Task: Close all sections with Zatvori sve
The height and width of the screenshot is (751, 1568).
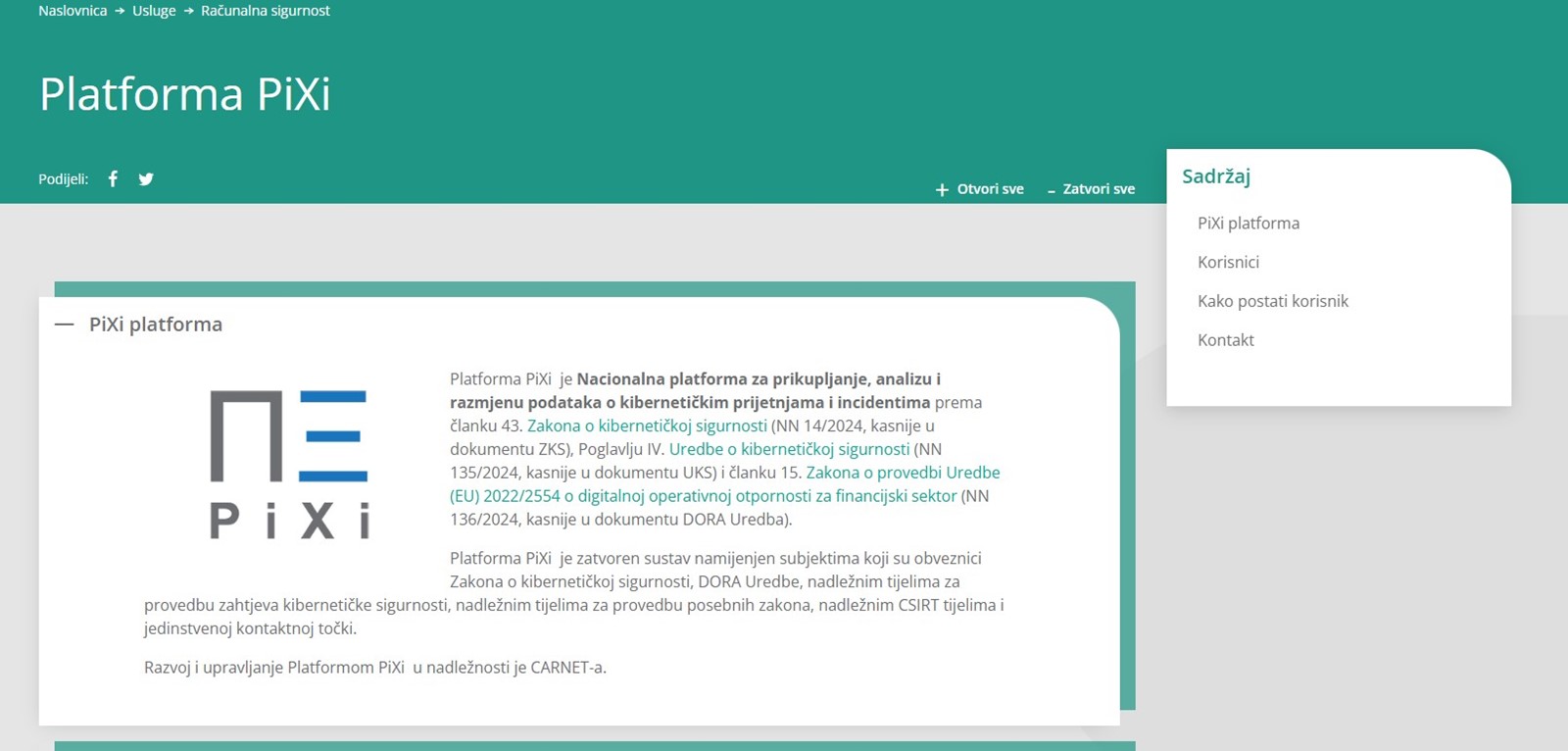Action: click(x=1091, y=189)
